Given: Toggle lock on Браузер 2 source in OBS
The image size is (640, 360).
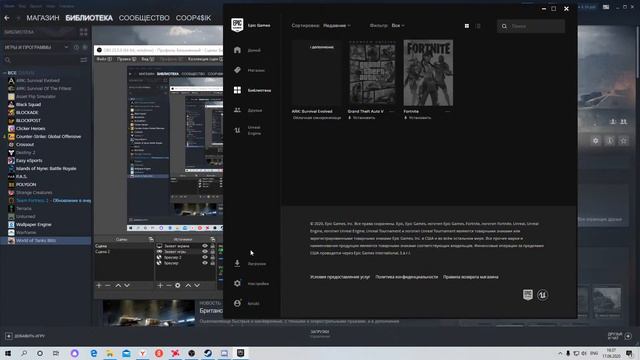Looking at the screenshot, I should pos(213,258).
